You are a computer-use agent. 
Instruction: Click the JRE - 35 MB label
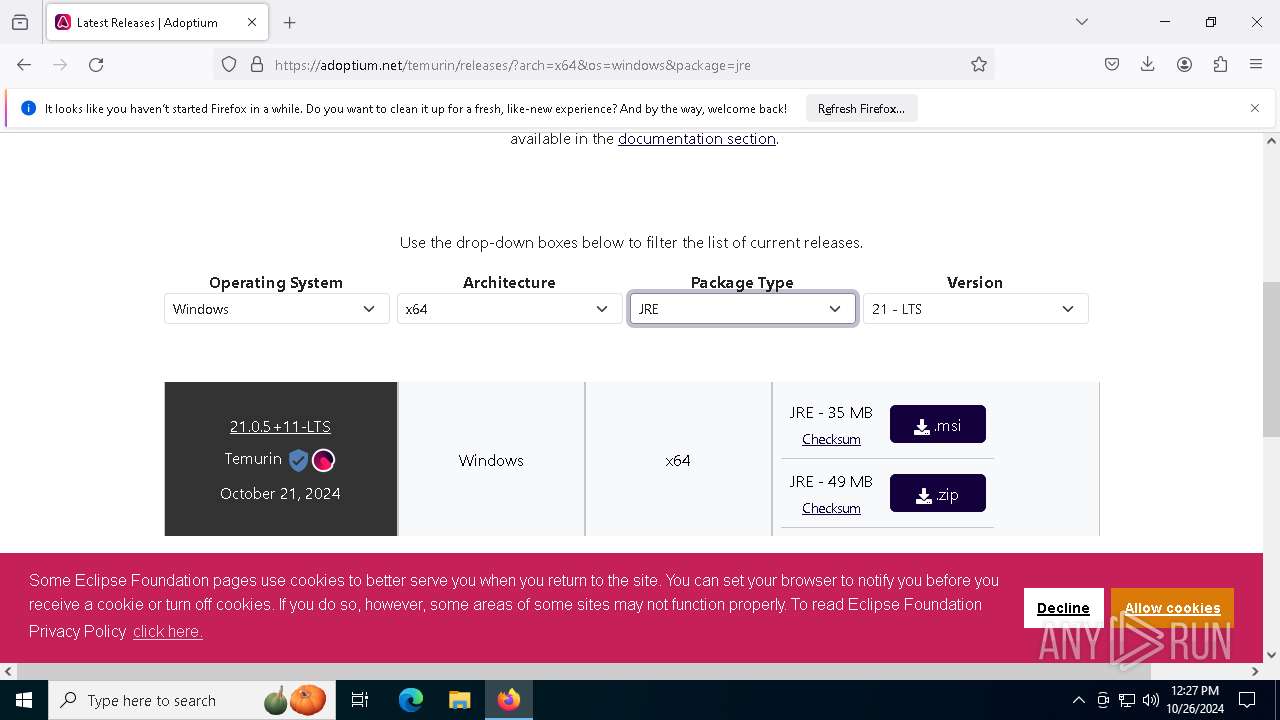[831, 413]
